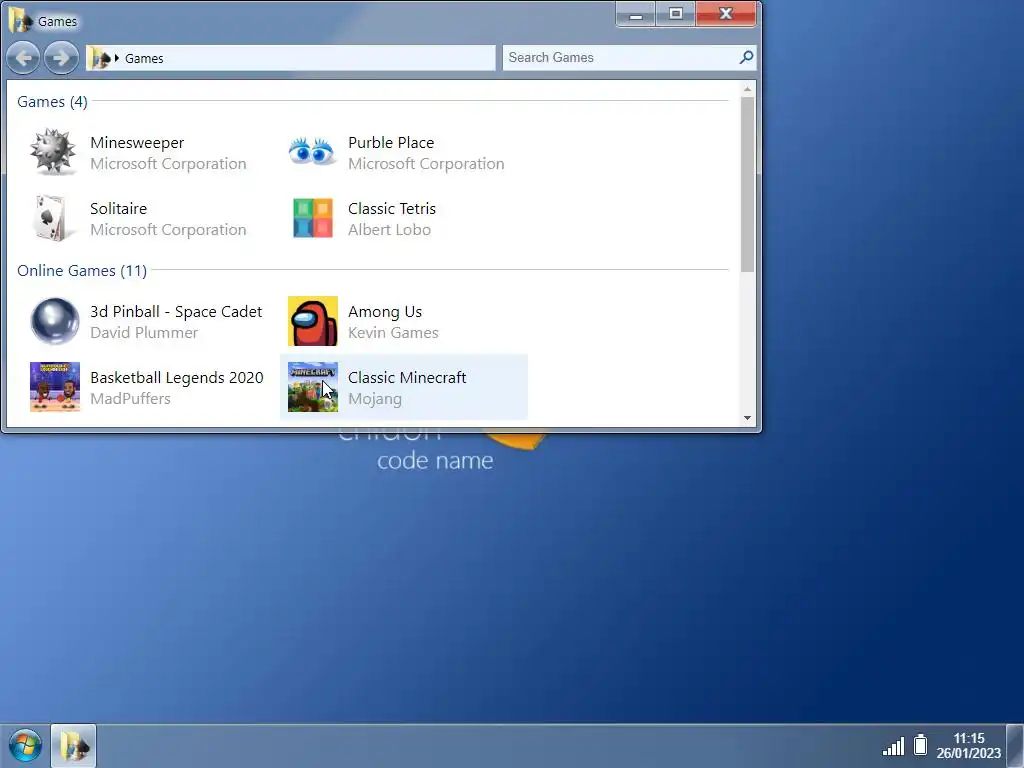Minimize the Games window
The width and height of the screenshot is (1024, 768).
pyautogui.click(x=636, y=14)
